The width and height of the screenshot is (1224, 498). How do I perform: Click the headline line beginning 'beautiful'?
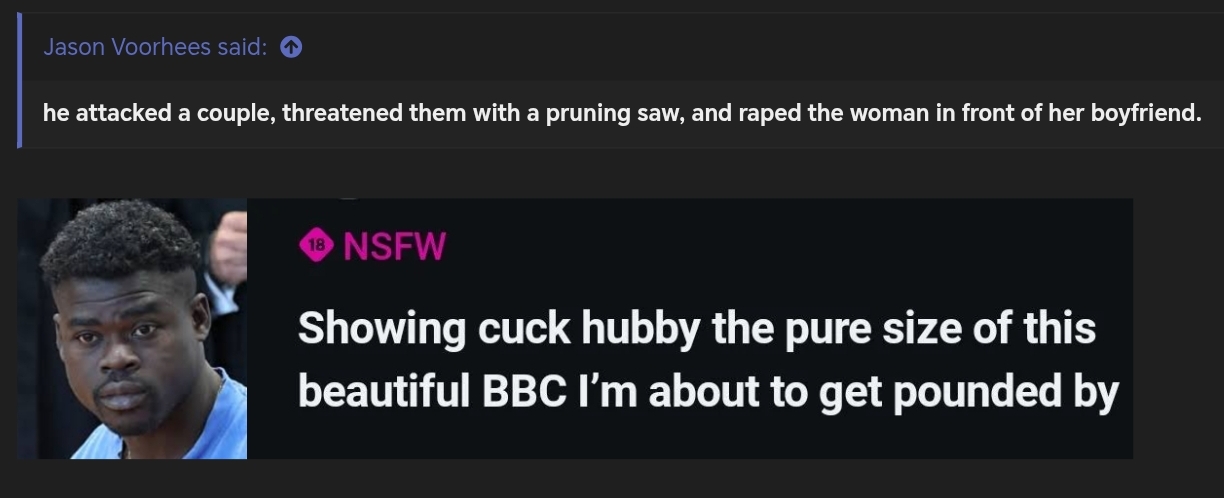(708, 393)
